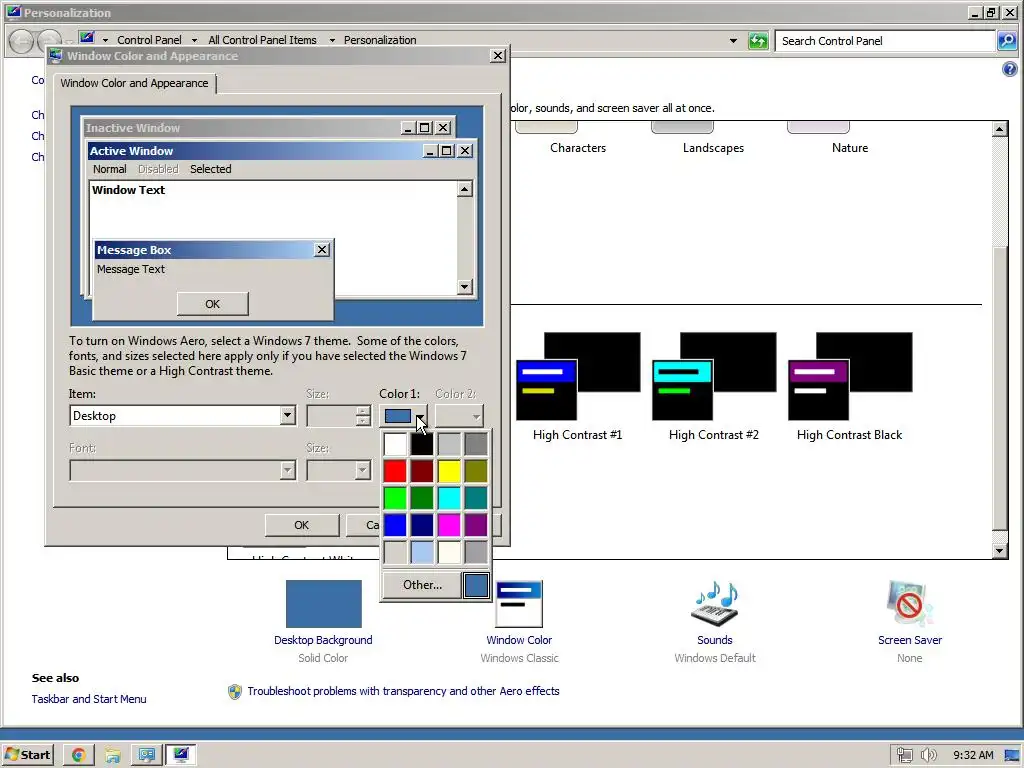Click the Active Window title bar preview

(281, 151)
